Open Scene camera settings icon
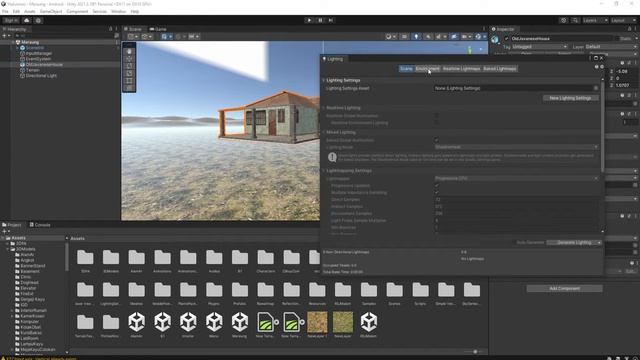The image size is (640, 360). (x=465, y=36)
